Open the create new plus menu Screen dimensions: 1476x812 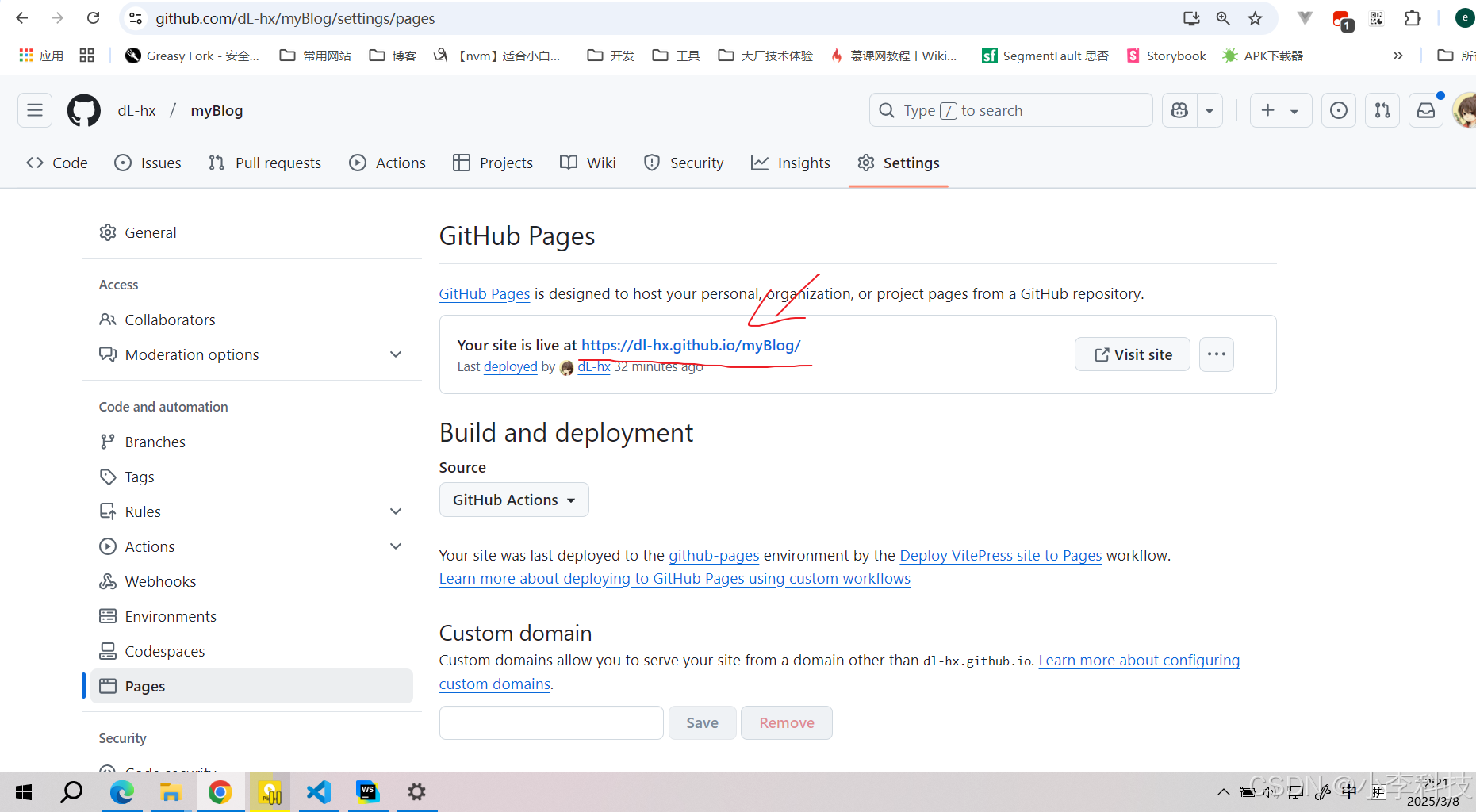1281,110
